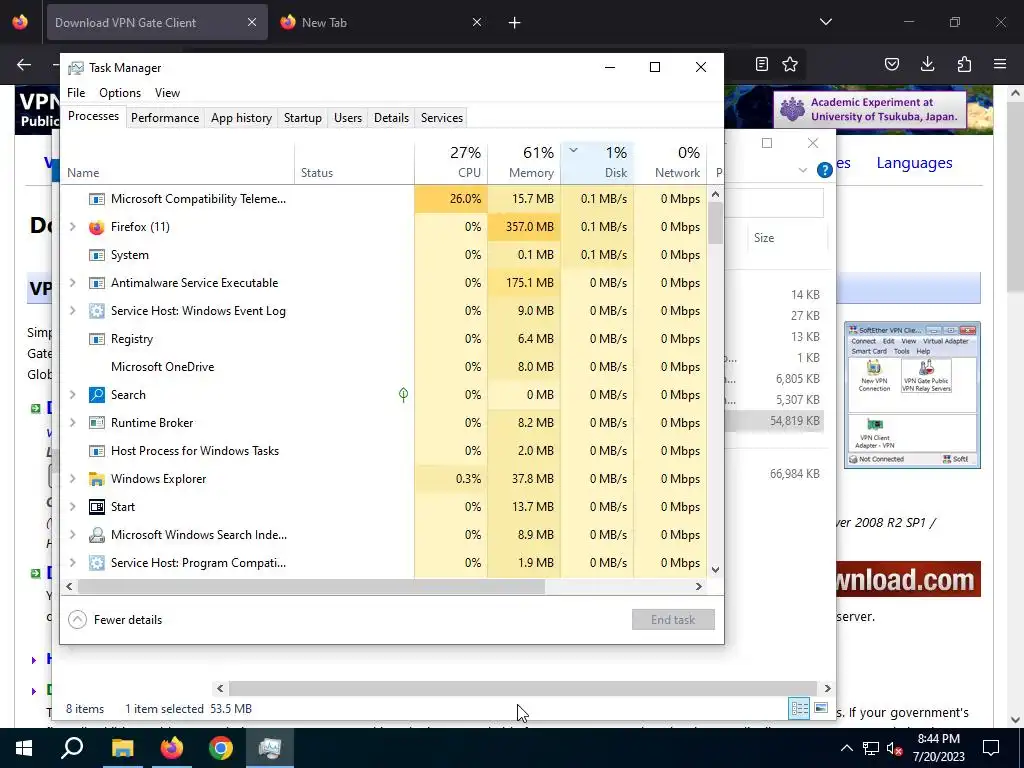The image size is (1024, 768).
Task: Click the End task button
Action: pyautogui.click(x=673, y=620)
